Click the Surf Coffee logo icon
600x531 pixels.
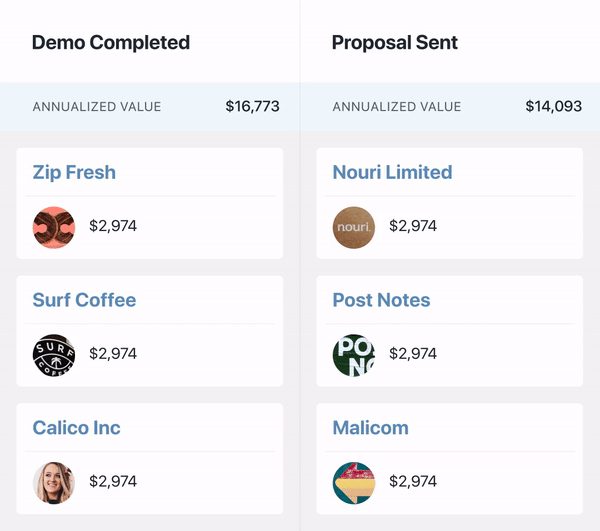coord(54,355)
